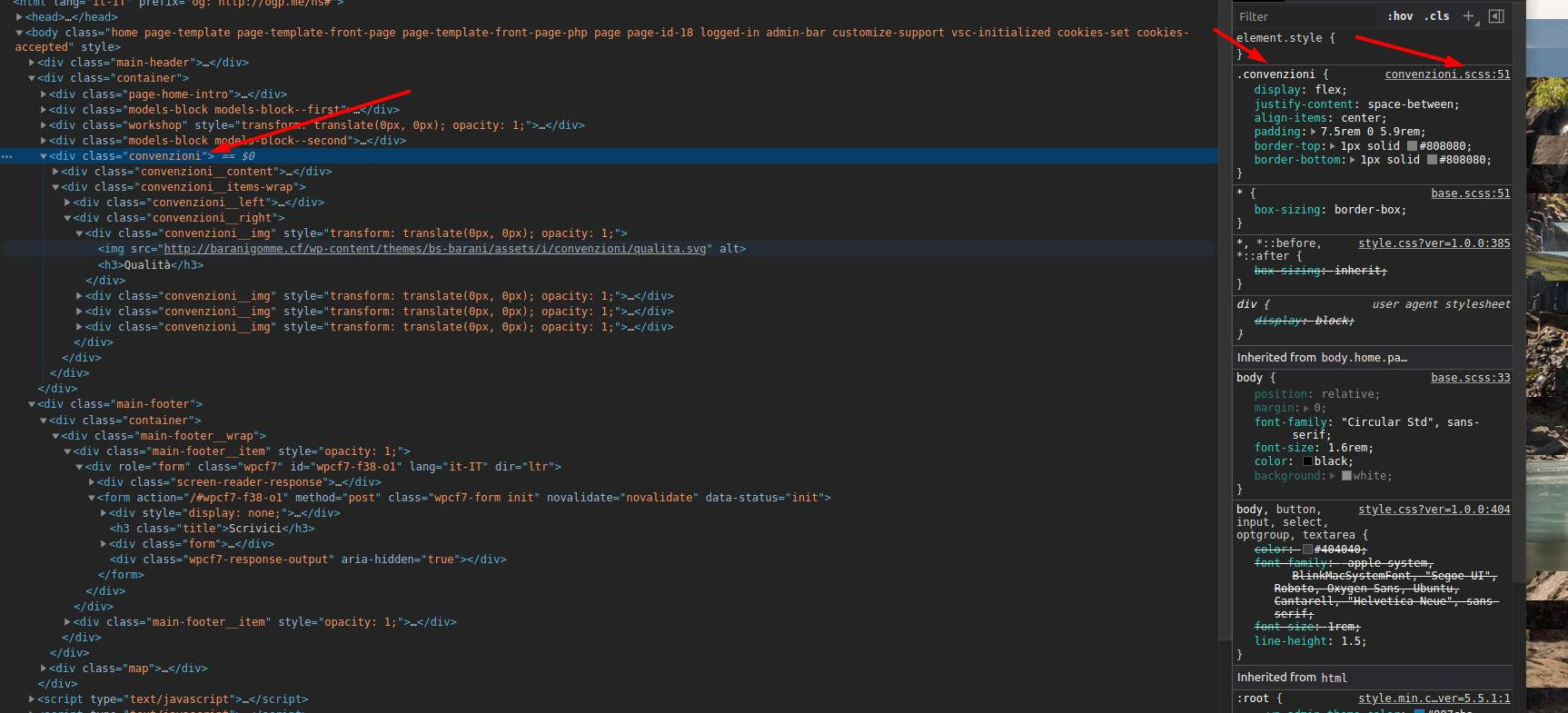
Task: Open base.scss:33 source link
Action: tap(1471, 378)
